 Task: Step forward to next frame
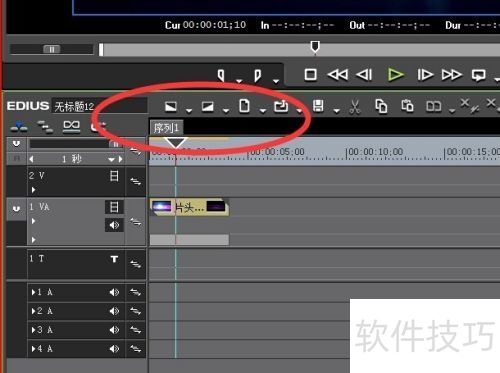(425, 75)
